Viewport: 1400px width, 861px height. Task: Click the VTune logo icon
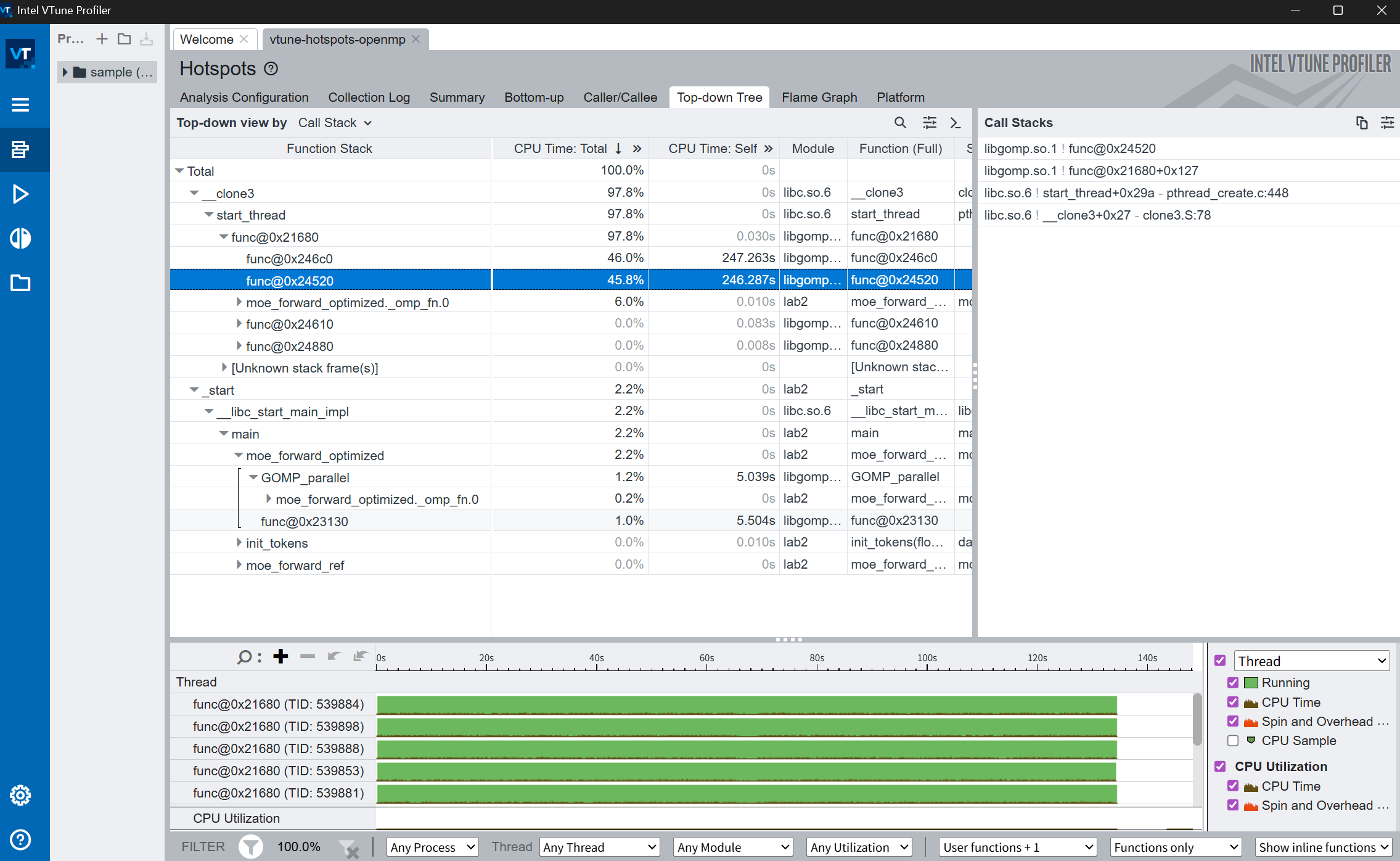tap(20, 54)
